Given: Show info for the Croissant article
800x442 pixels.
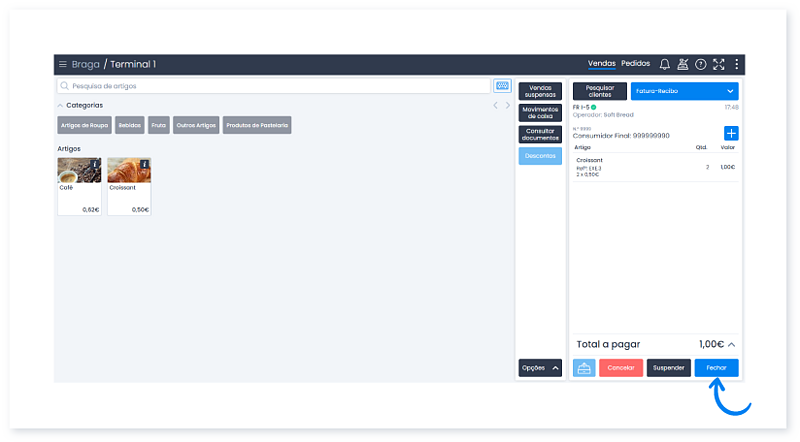Looking at the screenshot, I should tap(144, 164).
